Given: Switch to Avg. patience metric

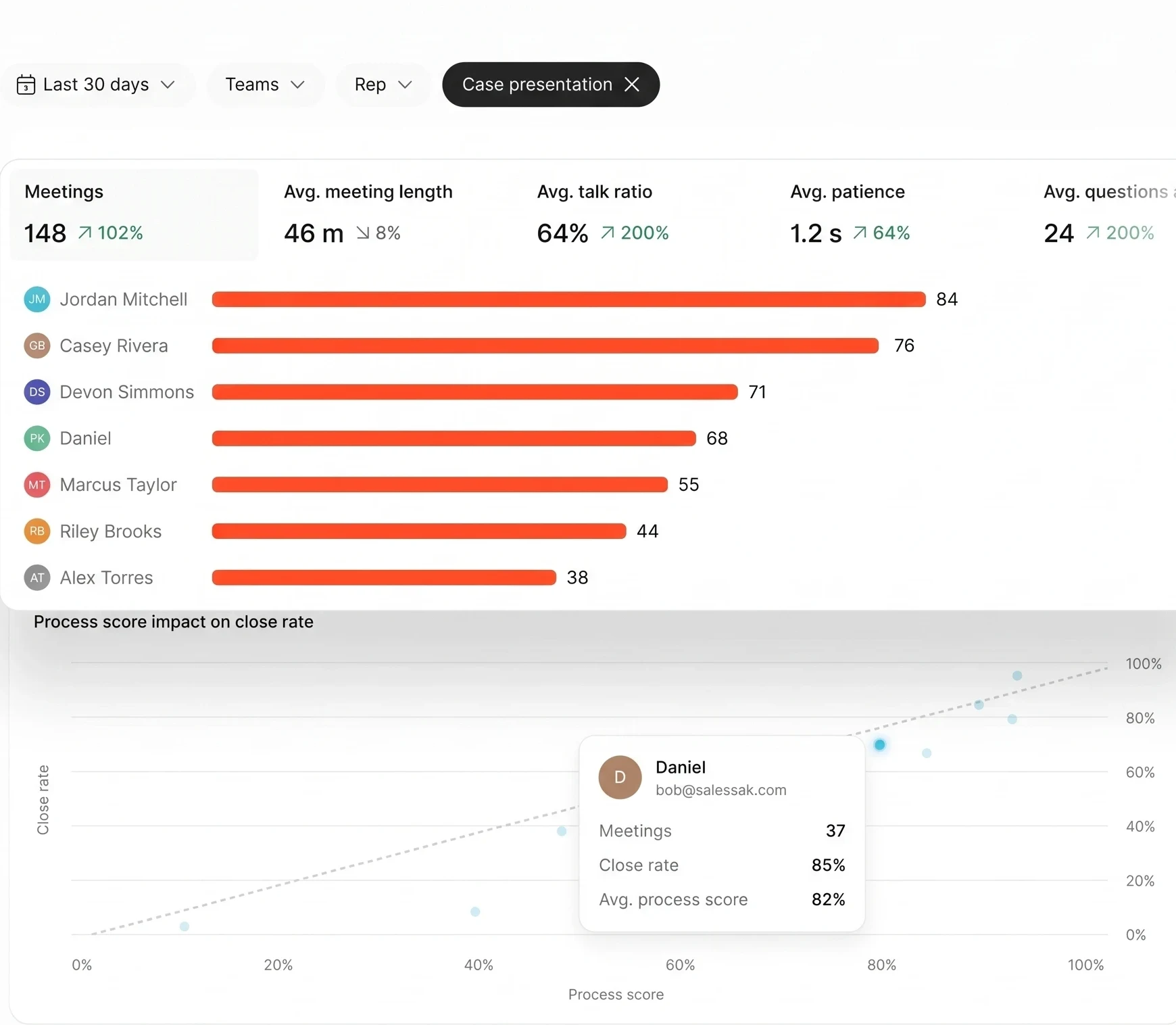Looking at the screenshot, I should click(x=850, y=214).
